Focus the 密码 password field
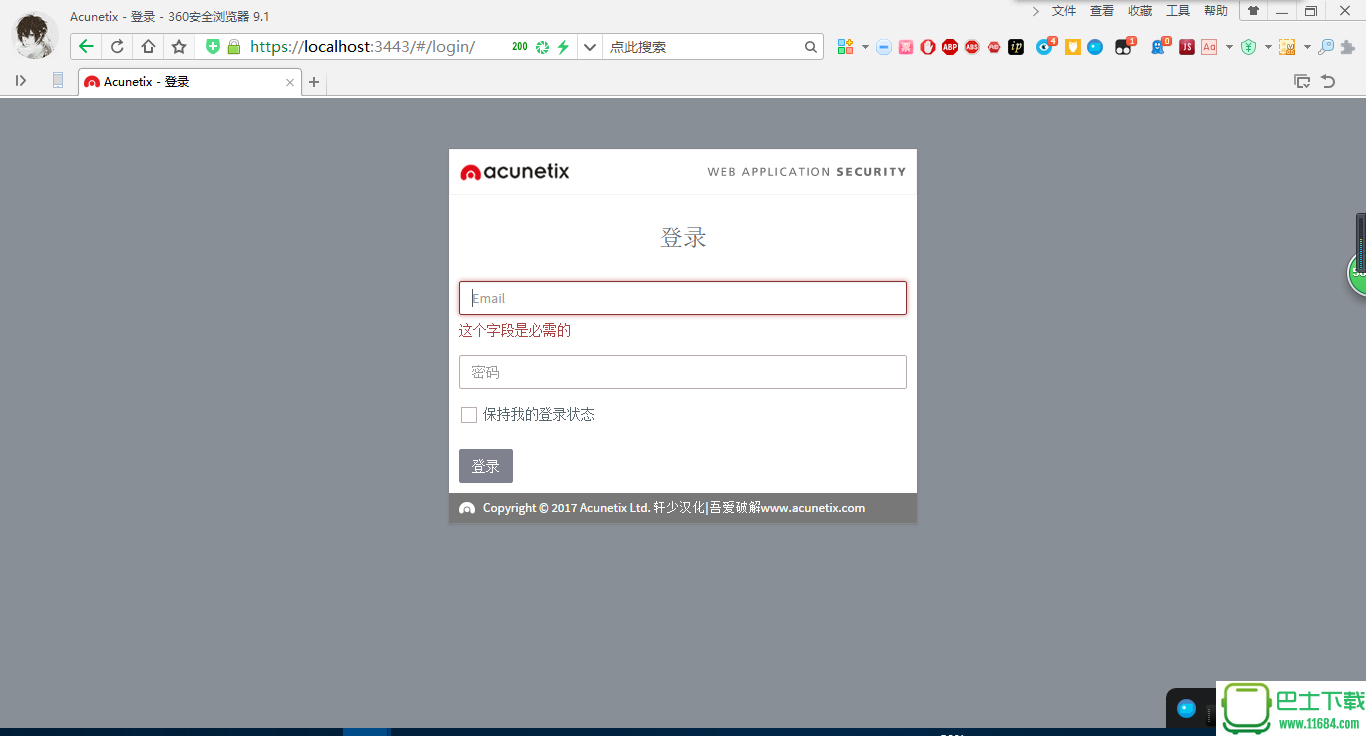 click(x=683, y=372)
